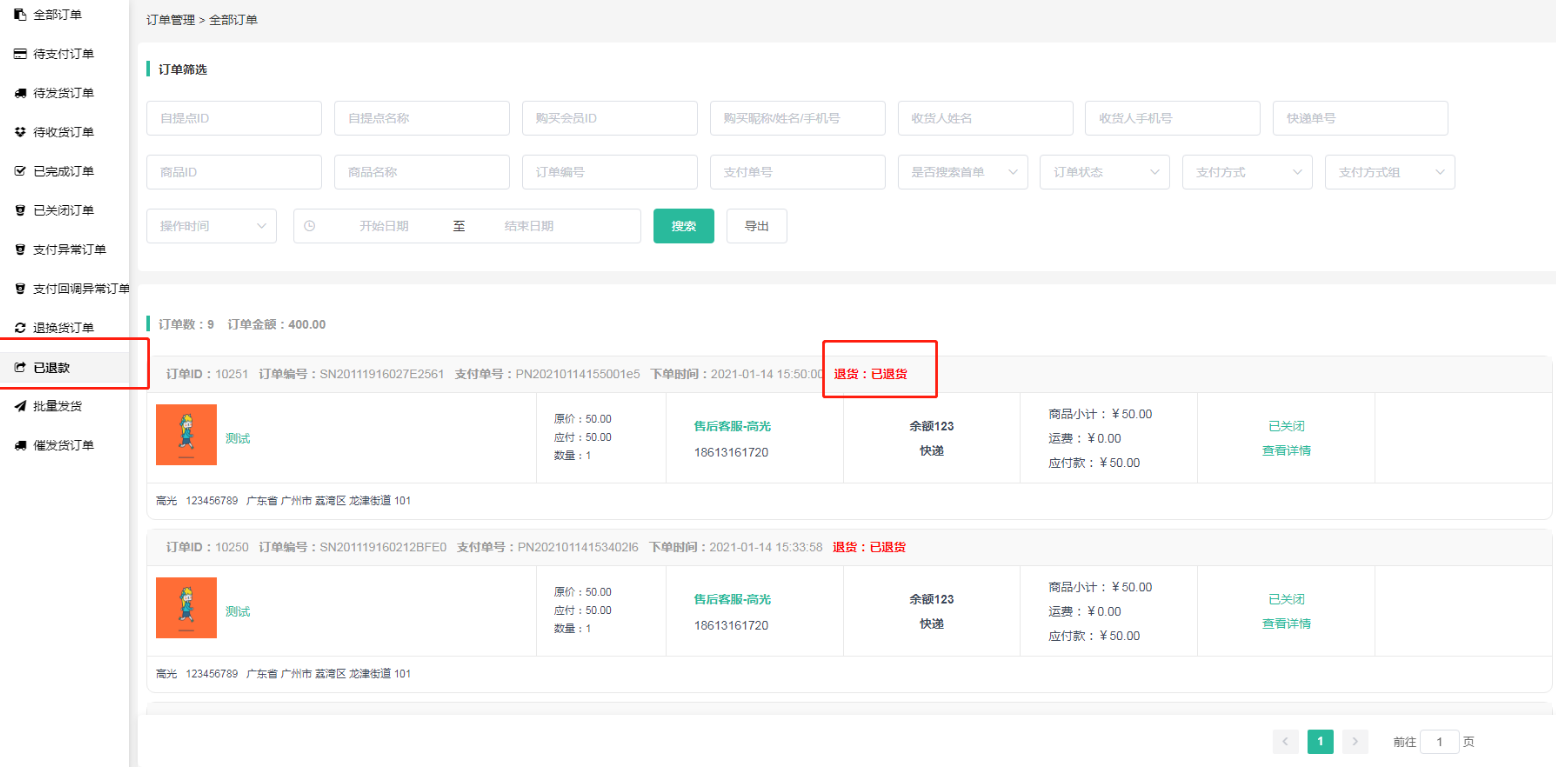Click 查看详情 link for order 10251
Screen dimensions: 1556x775
tap(1286, 450)
